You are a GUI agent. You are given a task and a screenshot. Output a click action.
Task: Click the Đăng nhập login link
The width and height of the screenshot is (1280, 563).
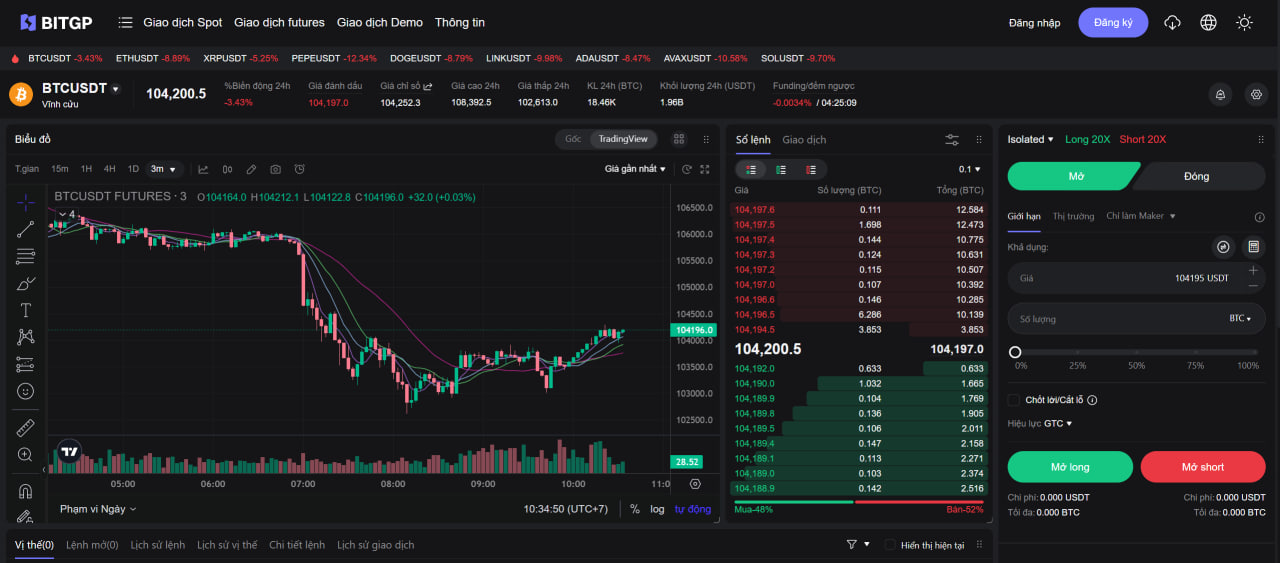tap(1035, 23)
